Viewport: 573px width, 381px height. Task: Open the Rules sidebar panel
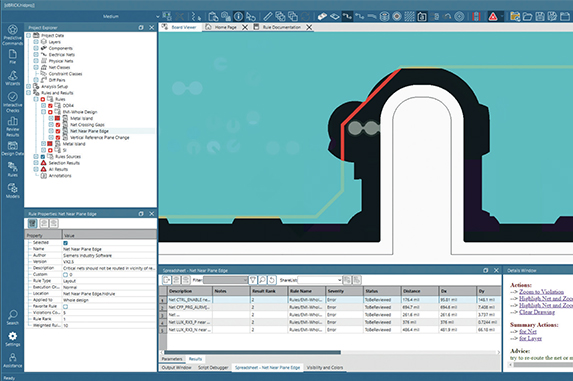12,169
